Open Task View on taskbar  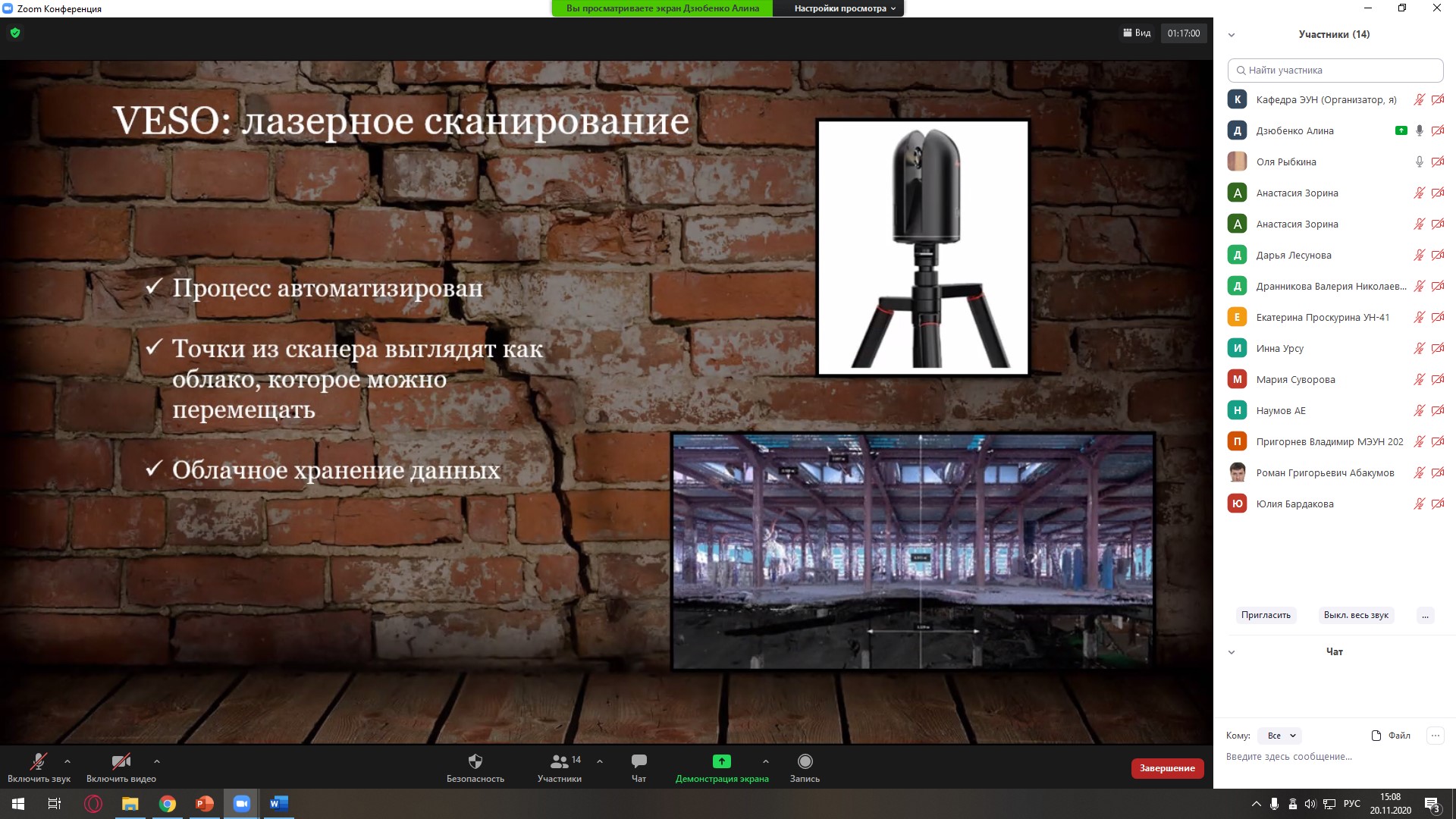pos(55,804)
